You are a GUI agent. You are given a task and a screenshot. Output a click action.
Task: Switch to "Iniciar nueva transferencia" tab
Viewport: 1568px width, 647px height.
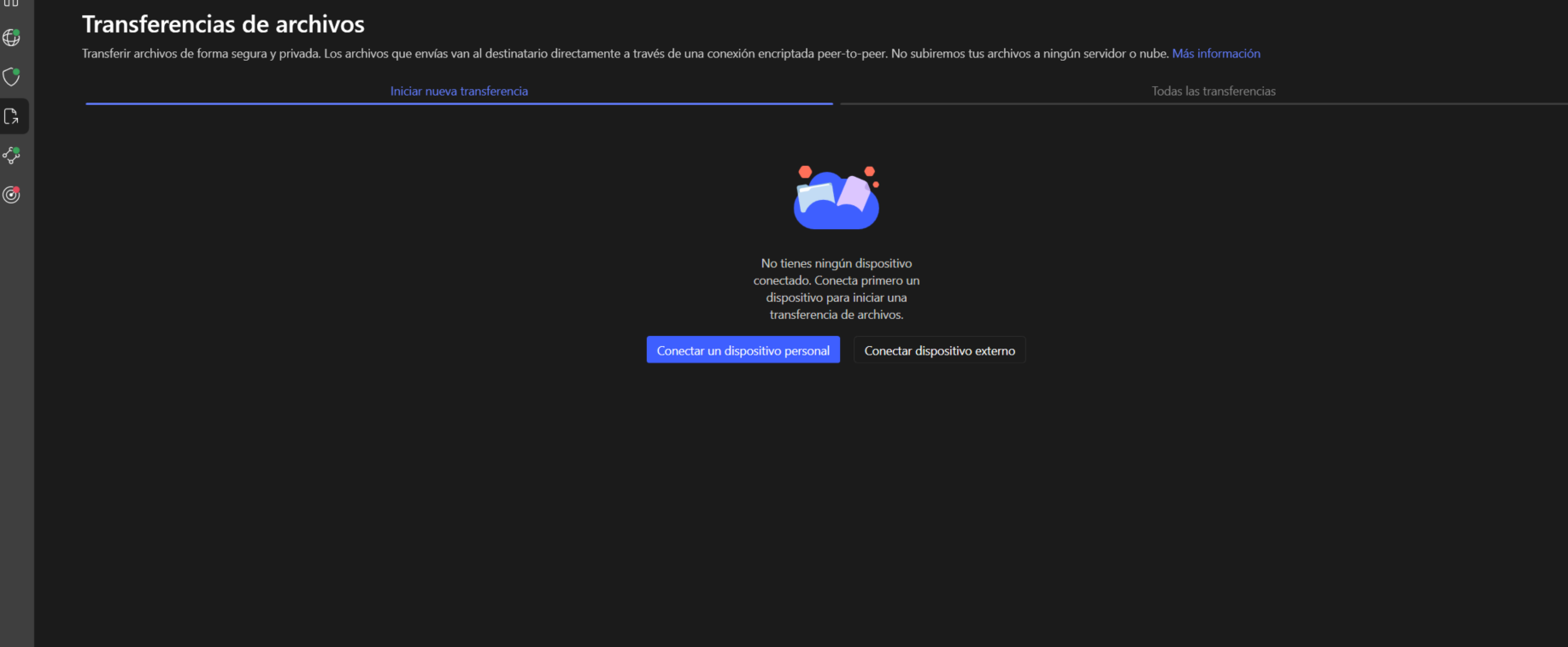click(459, 91)
